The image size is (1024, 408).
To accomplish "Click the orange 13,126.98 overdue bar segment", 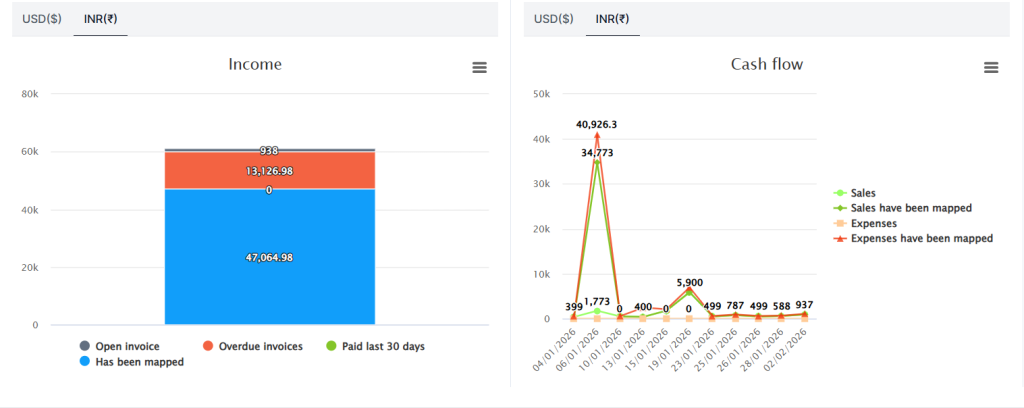I will point(269,171).
